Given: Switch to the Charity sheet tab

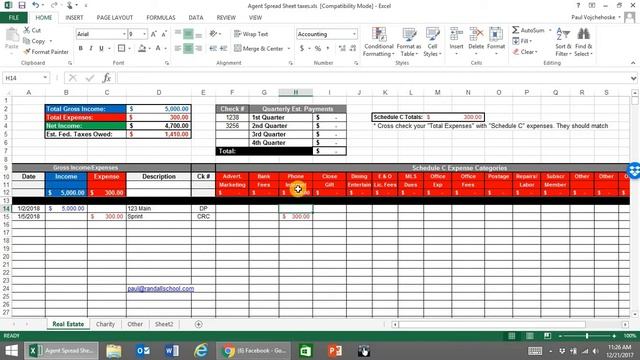Looking at the screenshot, I should (105, 324).
